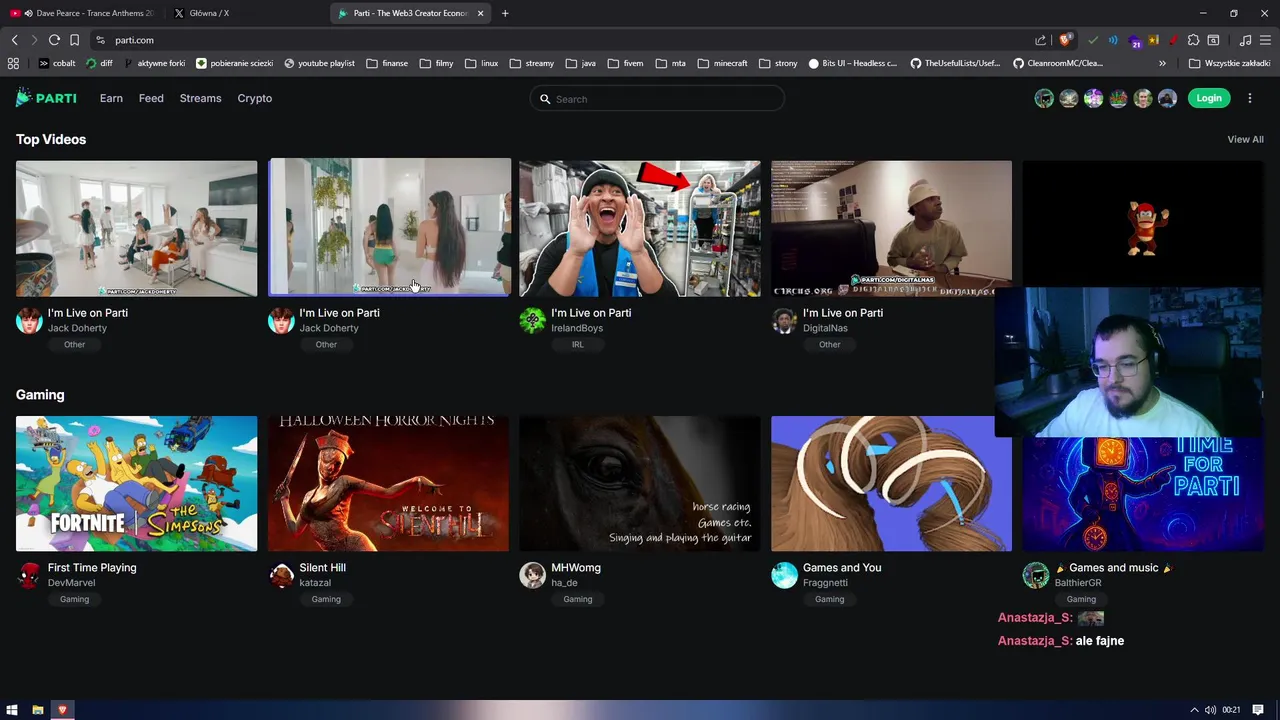Click DigitalNas channel avatar

point(784,320)
